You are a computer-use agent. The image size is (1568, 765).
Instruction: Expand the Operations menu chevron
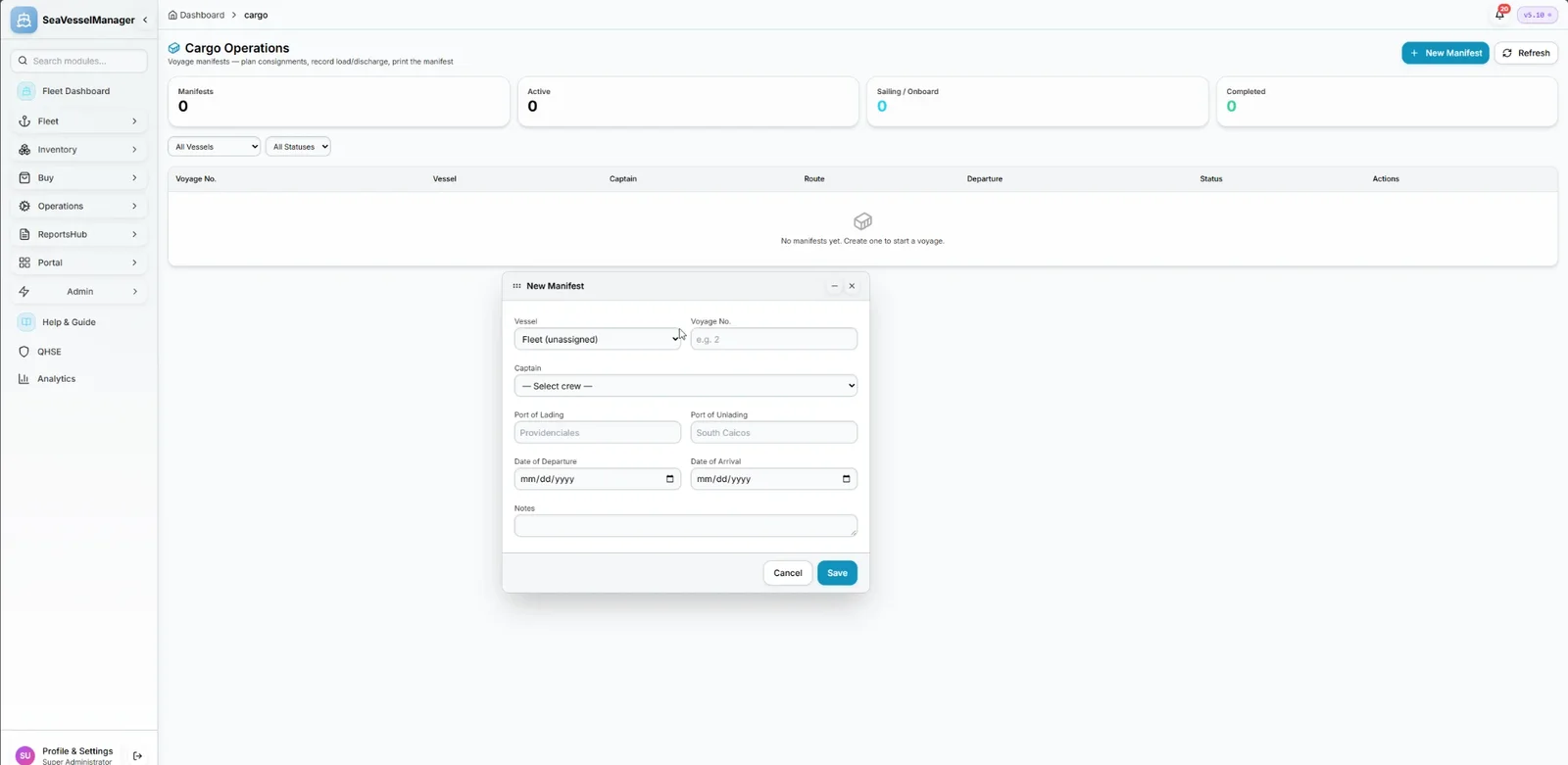coord(134,207)
